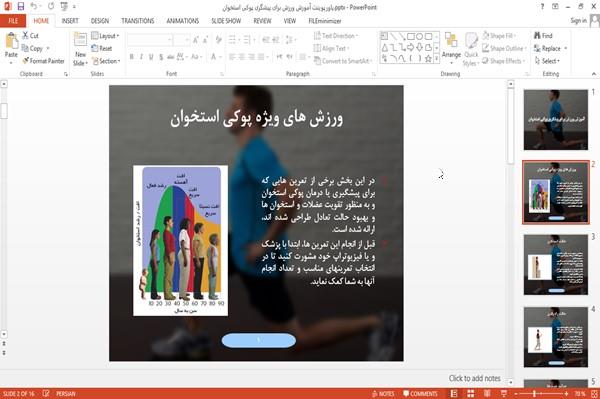The image size is (600, 399).
Task: Switch to the VIEW tab
Action: click(x=290, y=21)
